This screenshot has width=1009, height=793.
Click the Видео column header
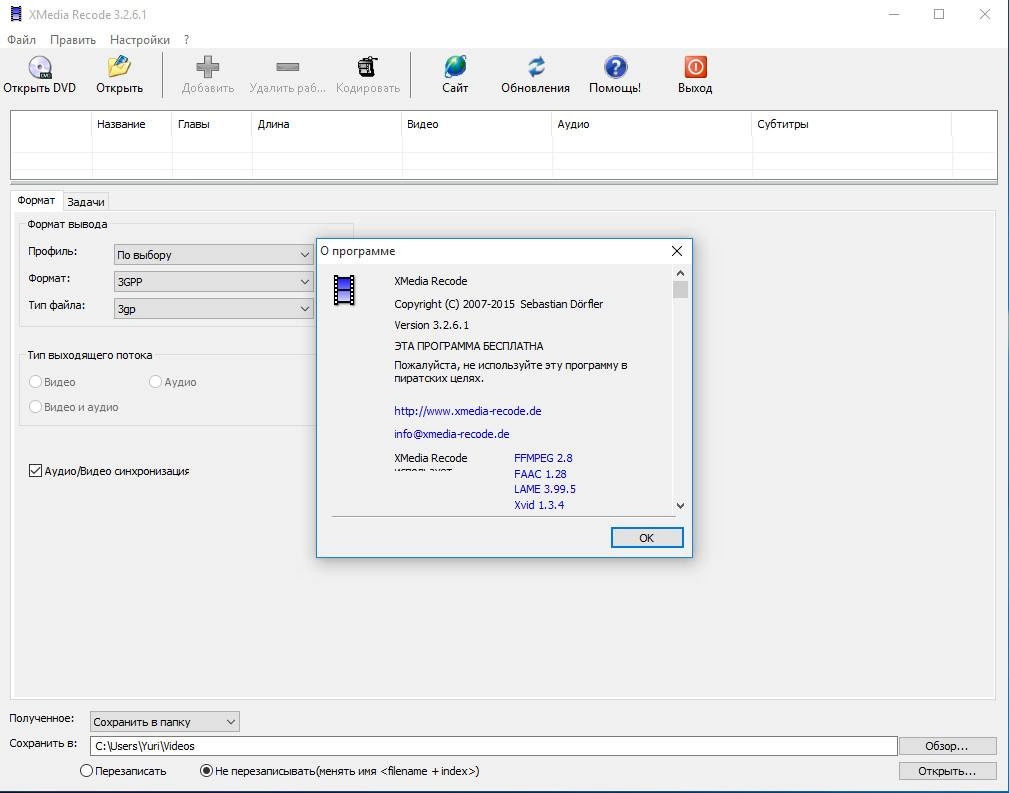tap(477, 124)
